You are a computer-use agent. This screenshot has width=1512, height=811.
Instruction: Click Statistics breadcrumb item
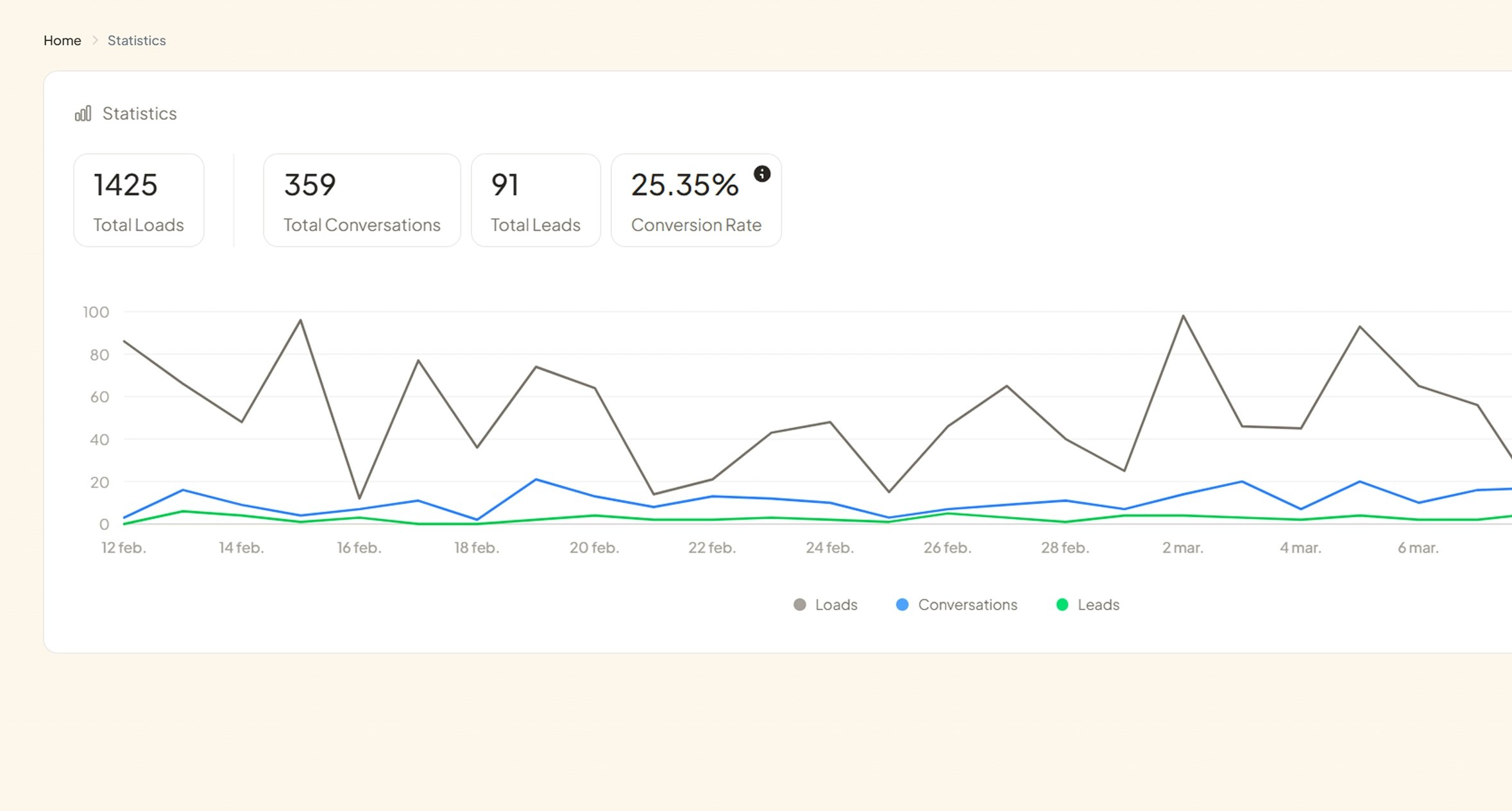pos(137,40)
